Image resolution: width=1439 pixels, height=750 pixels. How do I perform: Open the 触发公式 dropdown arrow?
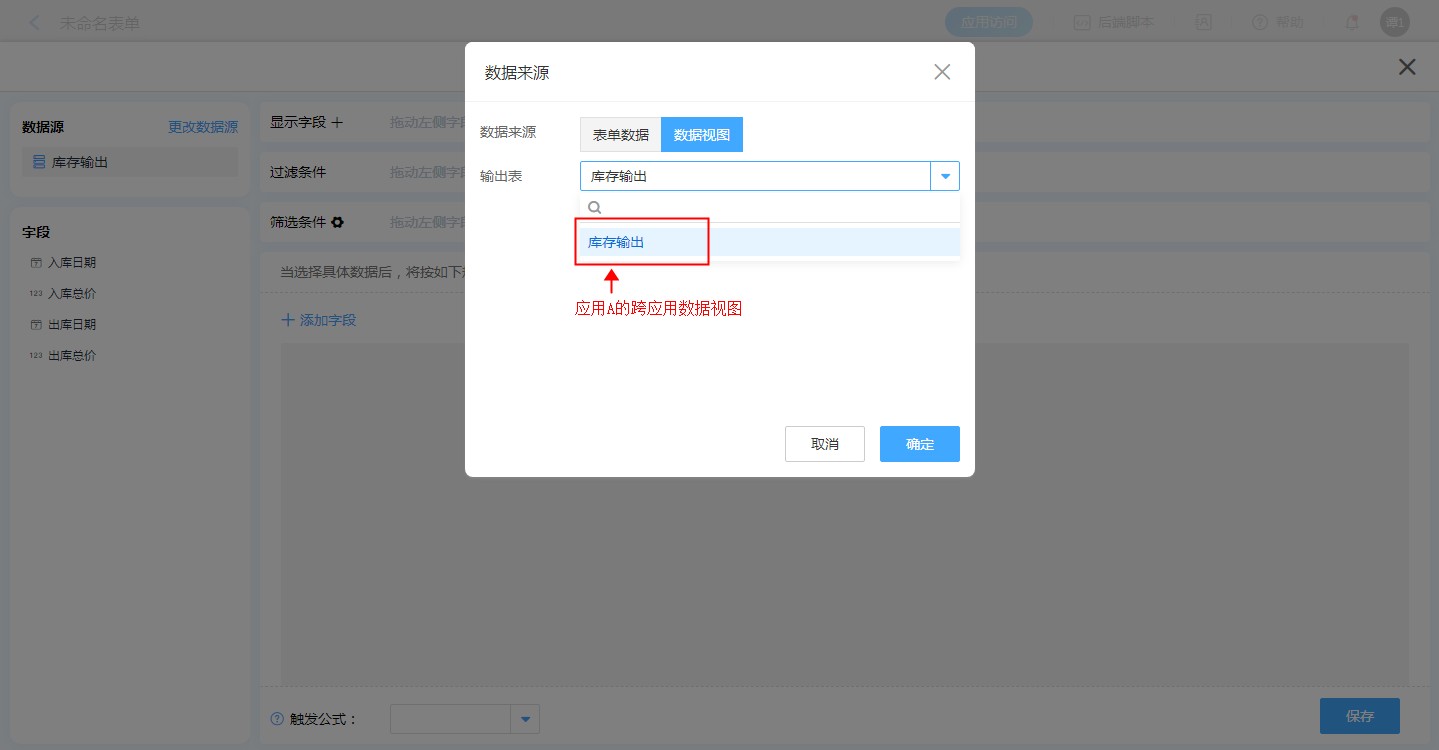525,719
